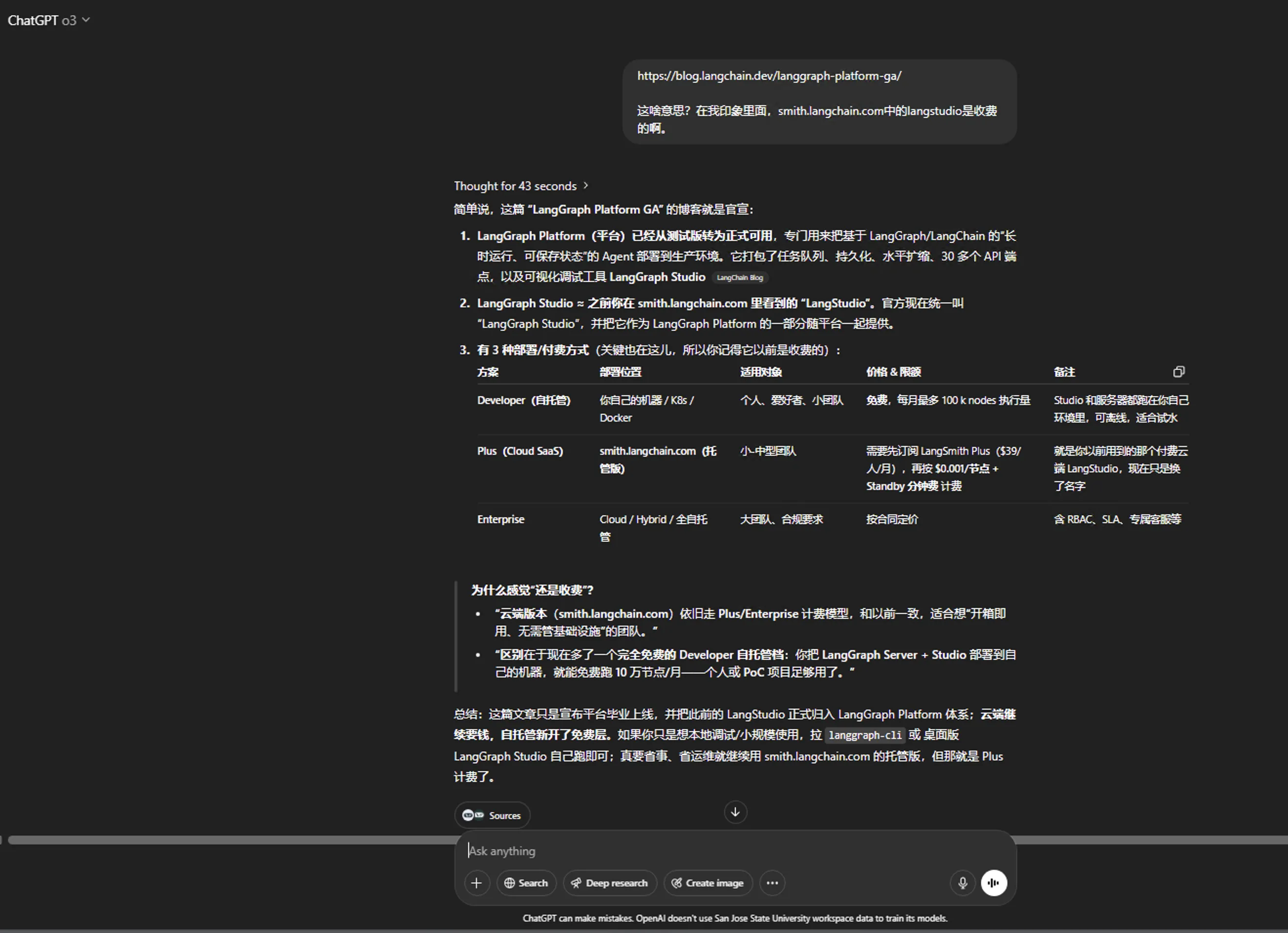The height and width of the screenshot is (933, 1288).
Task: Click the '方案' table column header
Action: pos(488,372)
